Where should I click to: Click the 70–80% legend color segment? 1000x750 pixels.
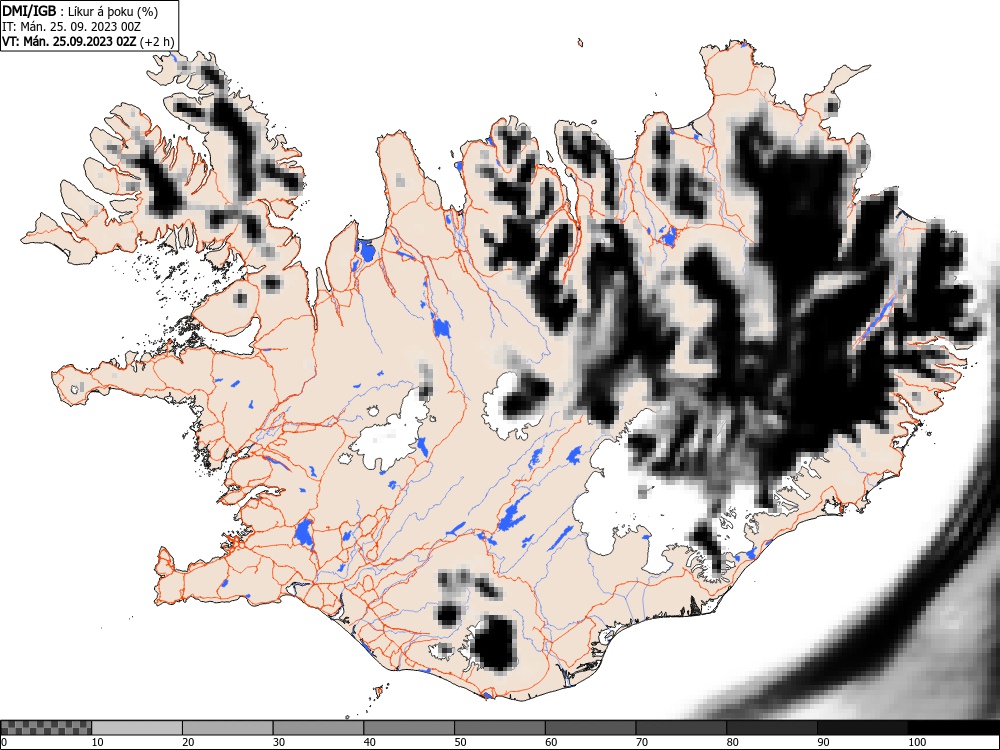[680, 728]
